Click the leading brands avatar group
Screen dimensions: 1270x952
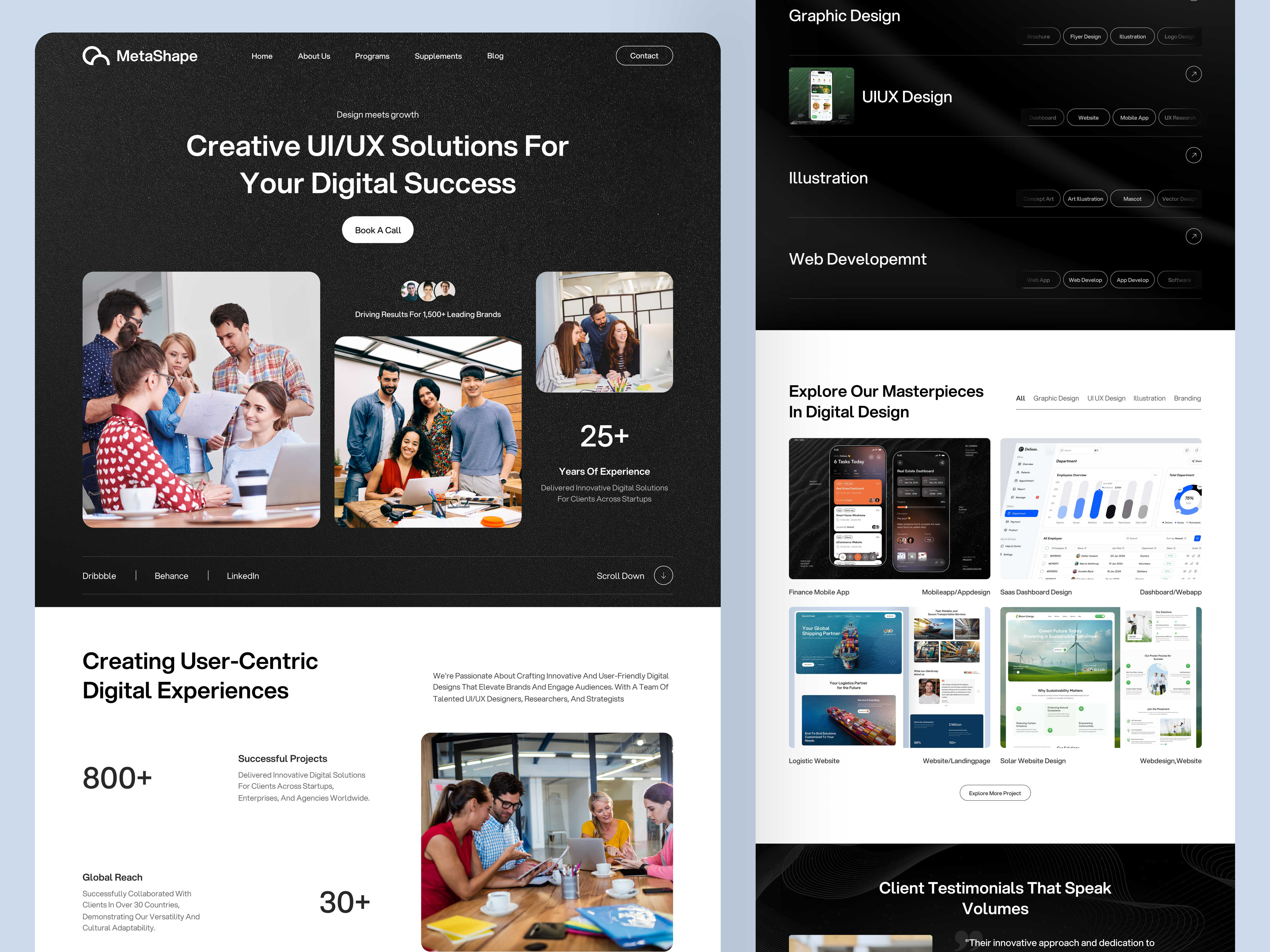(x=428, y=291)
